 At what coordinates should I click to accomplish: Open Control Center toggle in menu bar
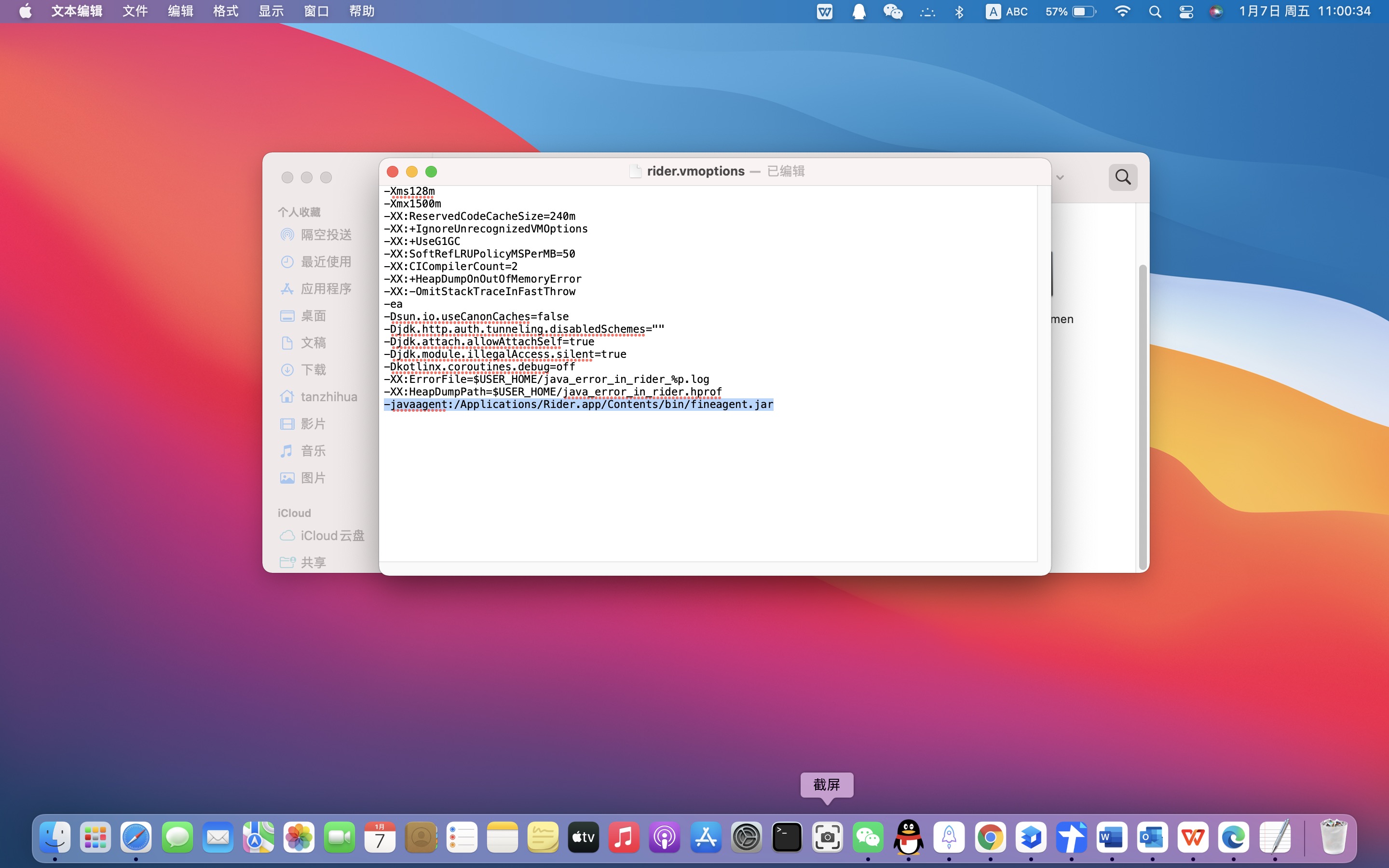pos(1186,12)
